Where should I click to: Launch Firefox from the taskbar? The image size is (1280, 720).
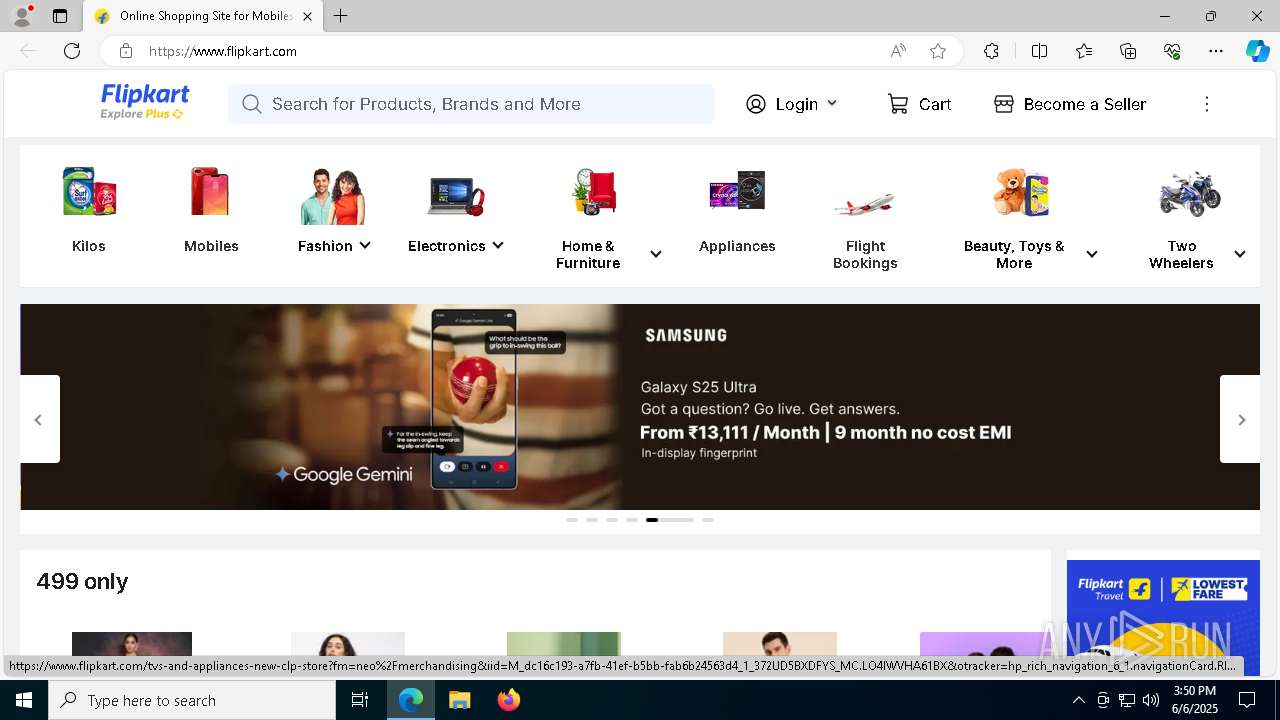[509, 700]
